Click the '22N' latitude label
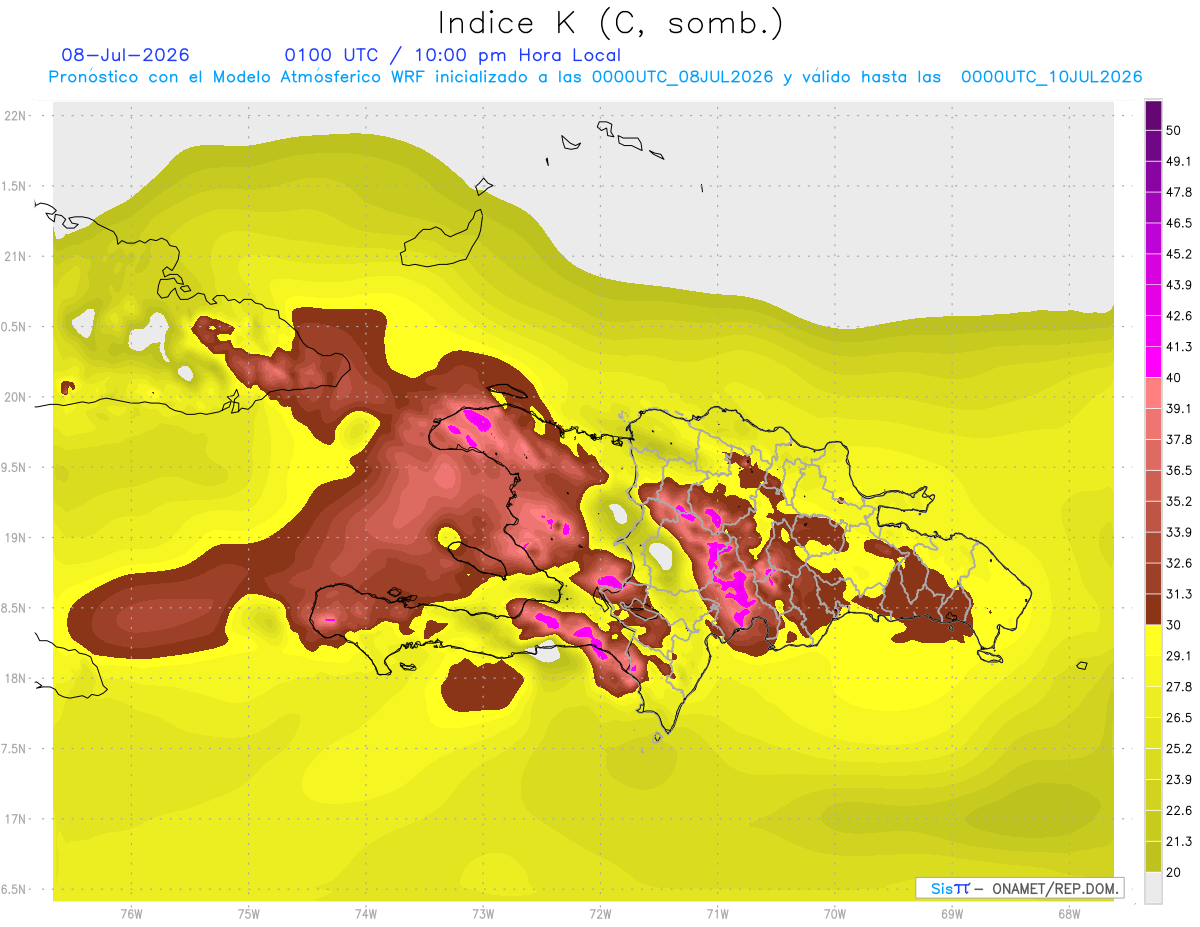Viewport: 1200px width, 927px height. [16, 115]
